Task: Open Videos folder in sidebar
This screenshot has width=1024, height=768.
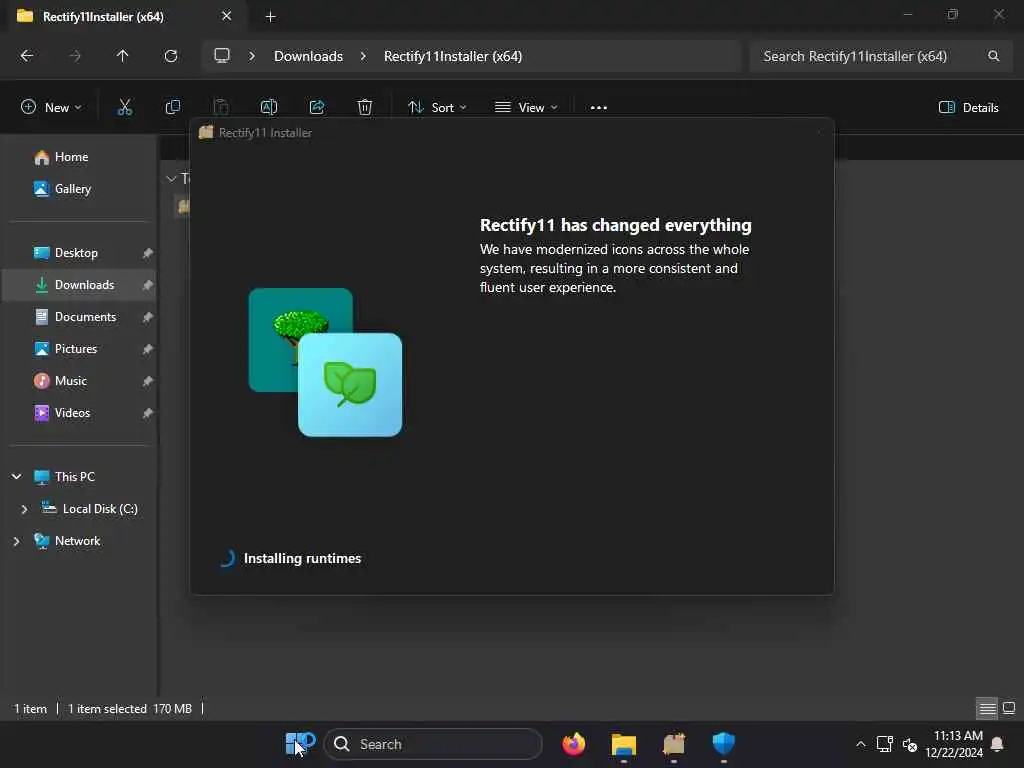Action: tap(72, 413)
